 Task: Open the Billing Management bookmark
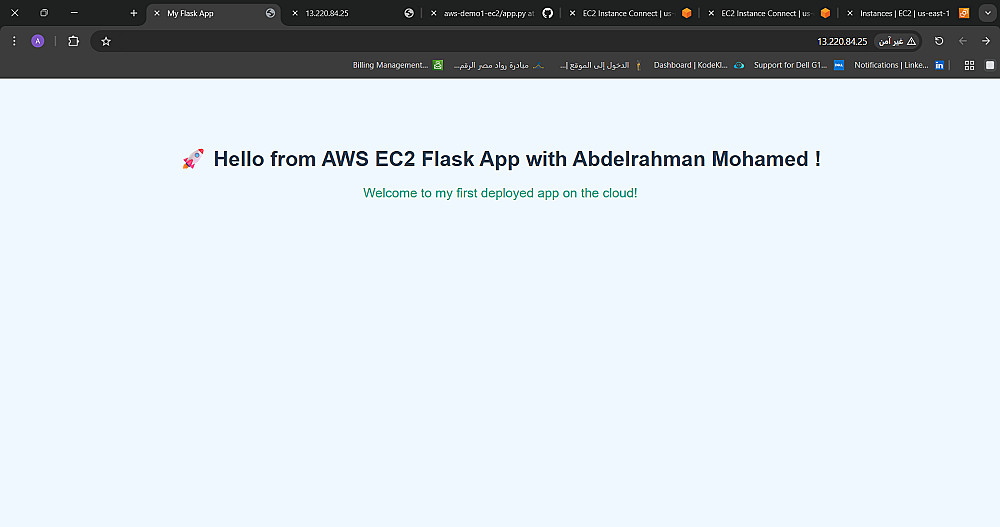[390, 65]
